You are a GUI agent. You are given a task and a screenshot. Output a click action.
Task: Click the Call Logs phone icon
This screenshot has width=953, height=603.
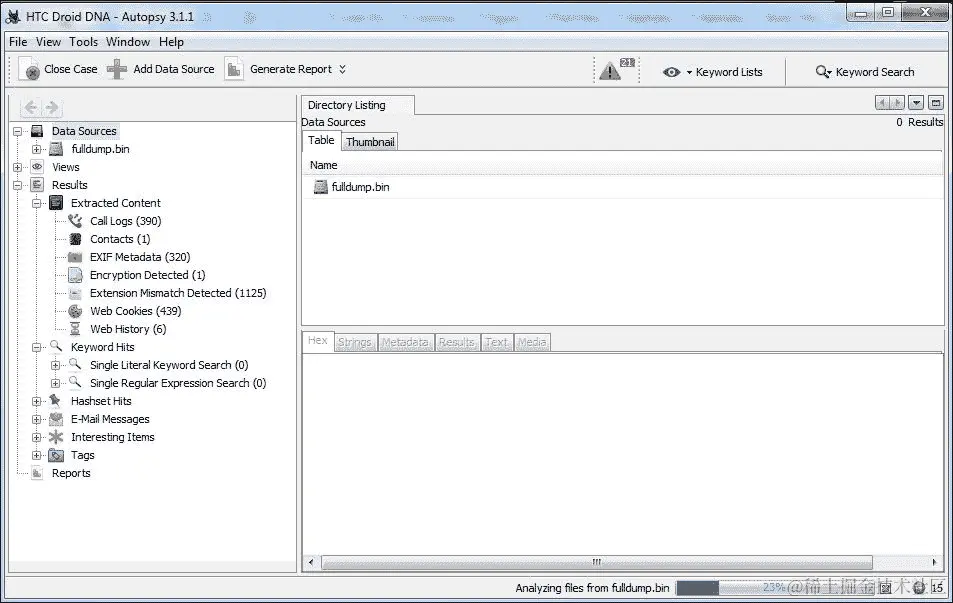75,221
